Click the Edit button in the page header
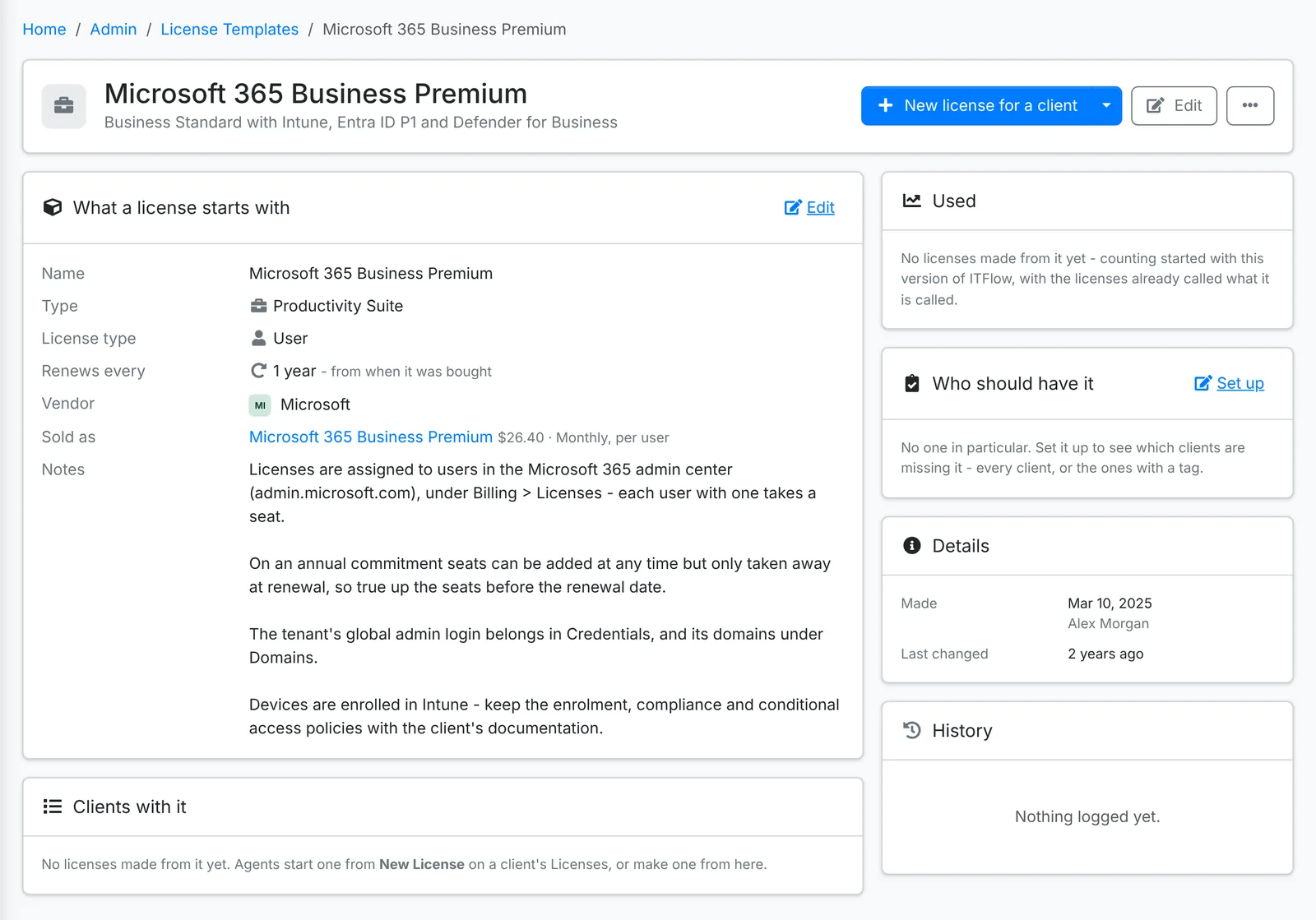The image size is (1316, 920). (x=1174, y=105)
